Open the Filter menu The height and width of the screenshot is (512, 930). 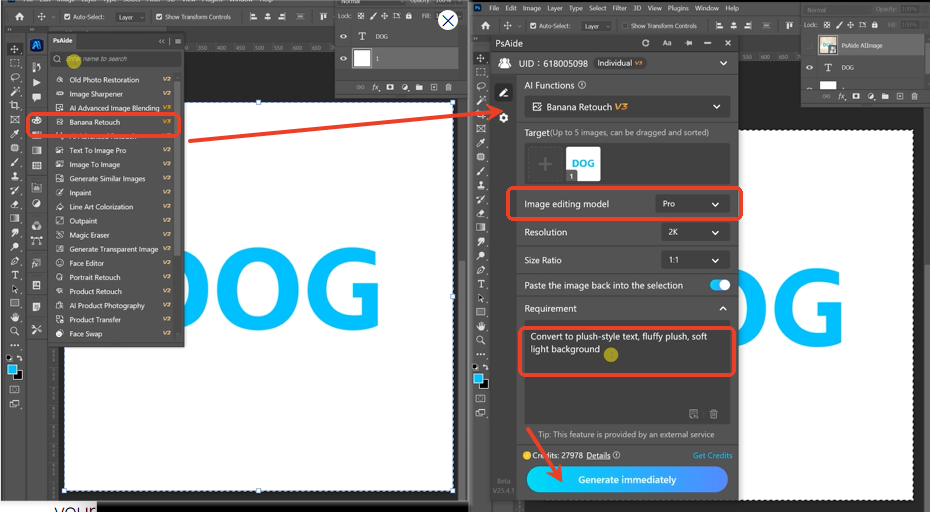click(620, 8)
